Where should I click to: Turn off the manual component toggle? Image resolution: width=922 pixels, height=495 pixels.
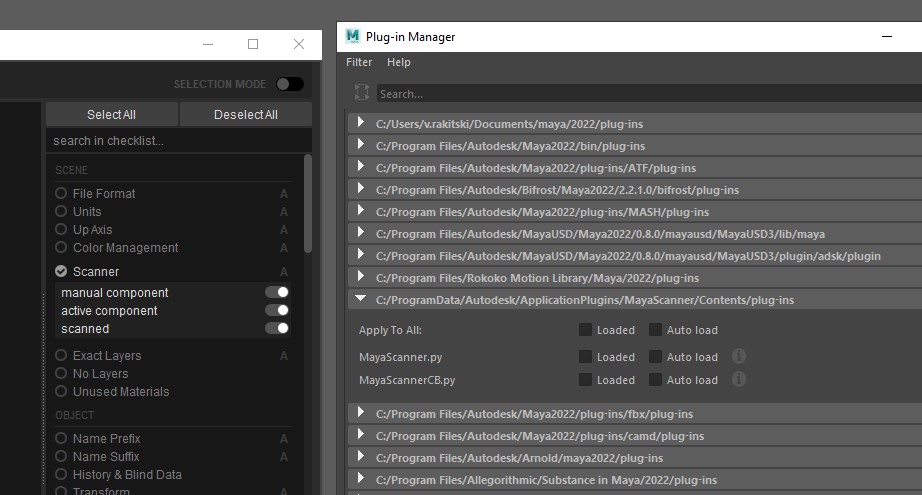click(277, 292)
